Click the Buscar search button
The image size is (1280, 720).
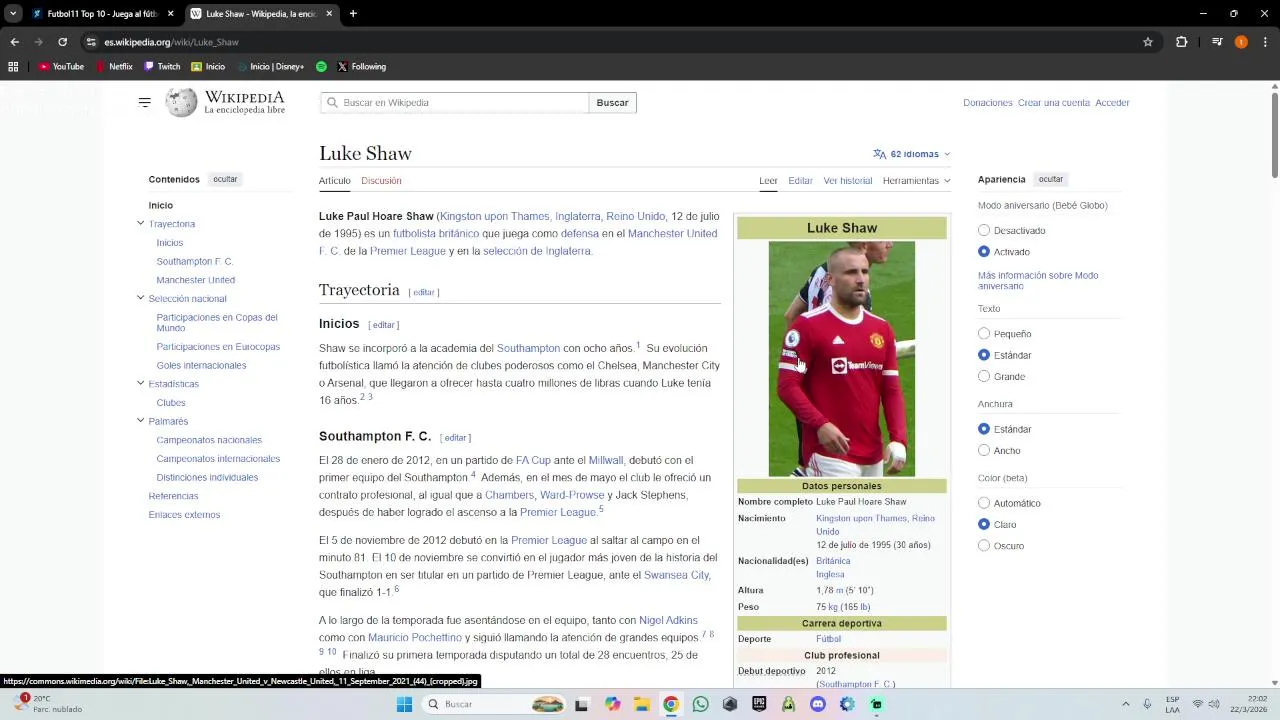(612, 103)
